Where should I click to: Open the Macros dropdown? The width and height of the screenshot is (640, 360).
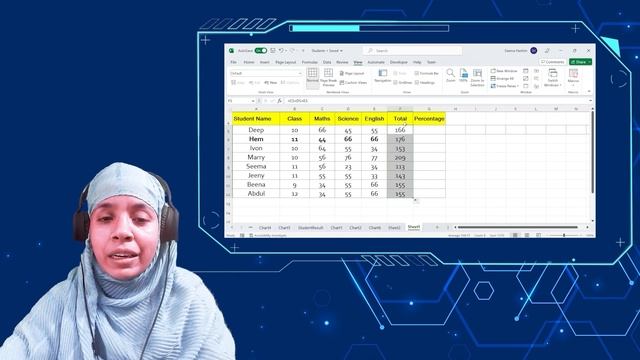point(573,78)
